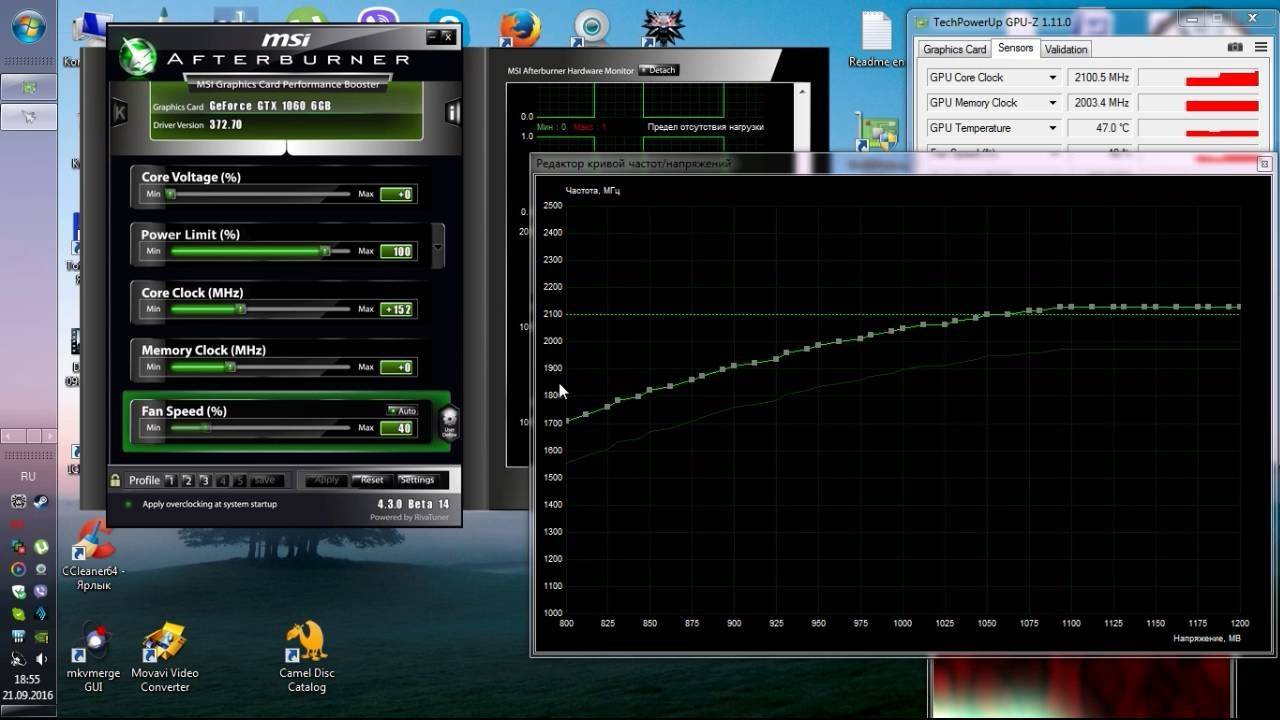Open the Afterburner info 'i' side button
1280x720 pixels.
[x=452, y=112]
